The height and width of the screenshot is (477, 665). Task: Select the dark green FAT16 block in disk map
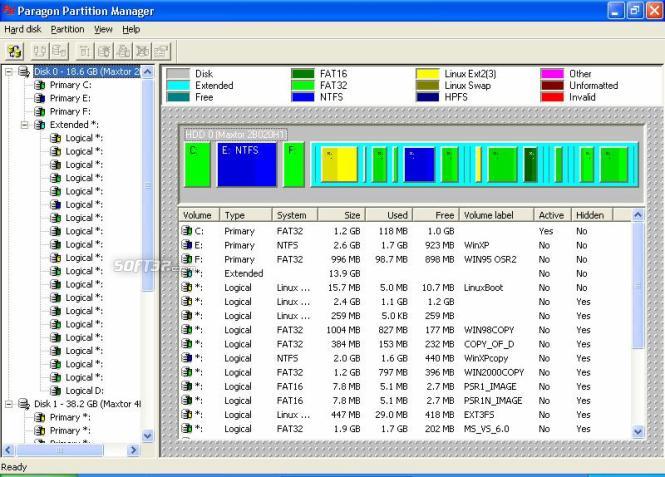pyautogui.click(x=531, y=165)
